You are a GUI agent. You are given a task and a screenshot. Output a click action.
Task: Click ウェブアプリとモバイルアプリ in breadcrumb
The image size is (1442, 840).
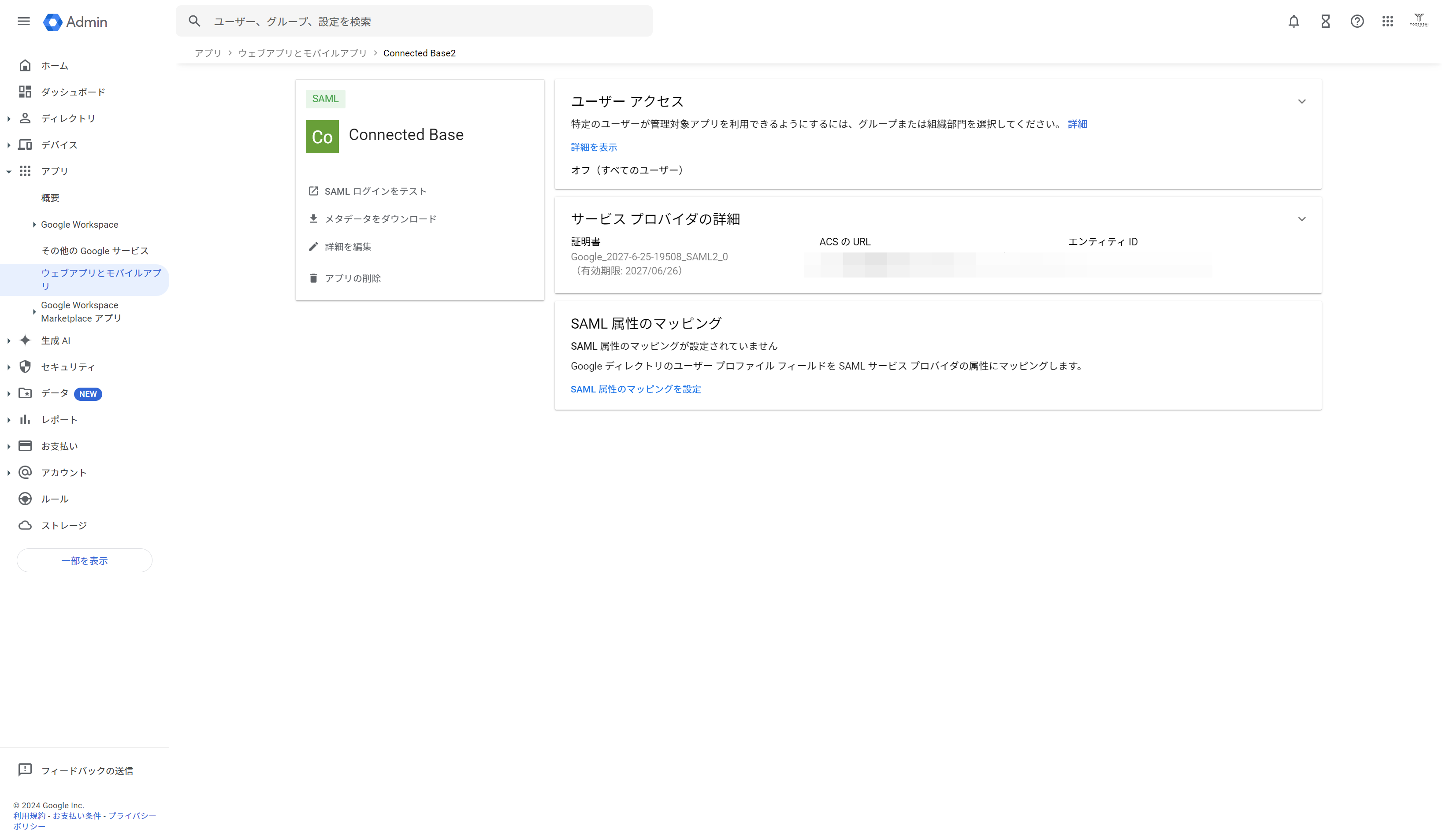[x=302, y=53]
